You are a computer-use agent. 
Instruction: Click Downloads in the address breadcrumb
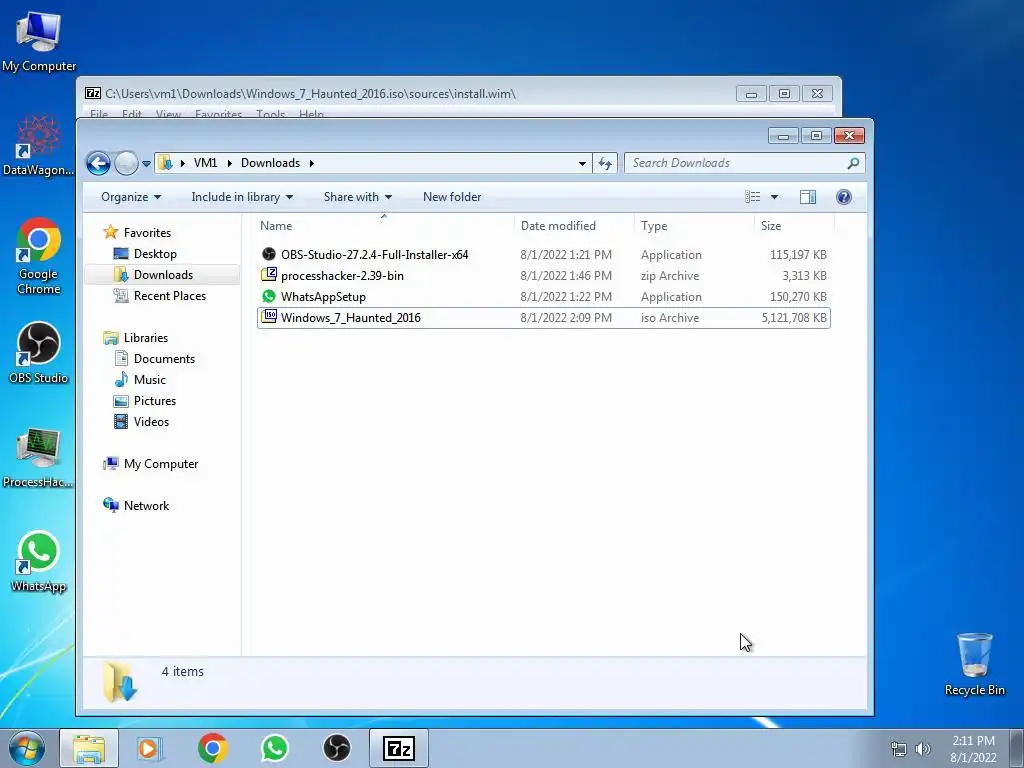[x=270, y=163]
